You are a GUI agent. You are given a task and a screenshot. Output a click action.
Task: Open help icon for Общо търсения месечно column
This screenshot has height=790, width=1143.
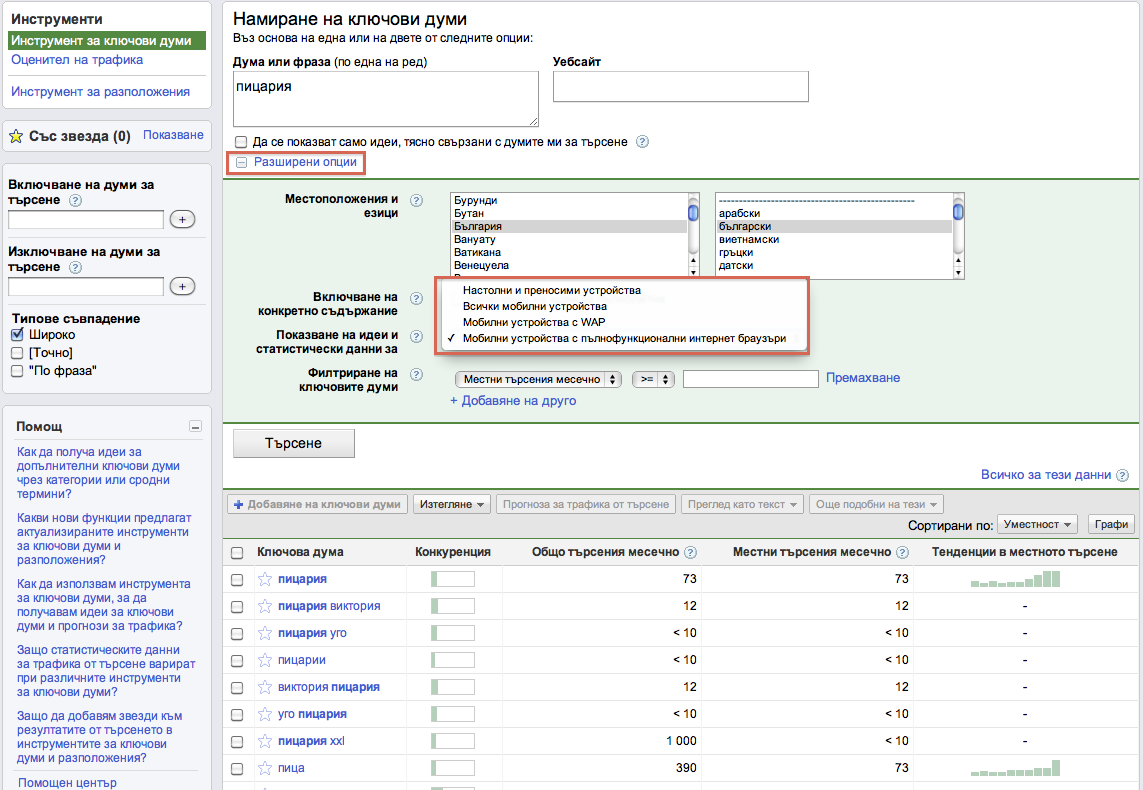690,552
